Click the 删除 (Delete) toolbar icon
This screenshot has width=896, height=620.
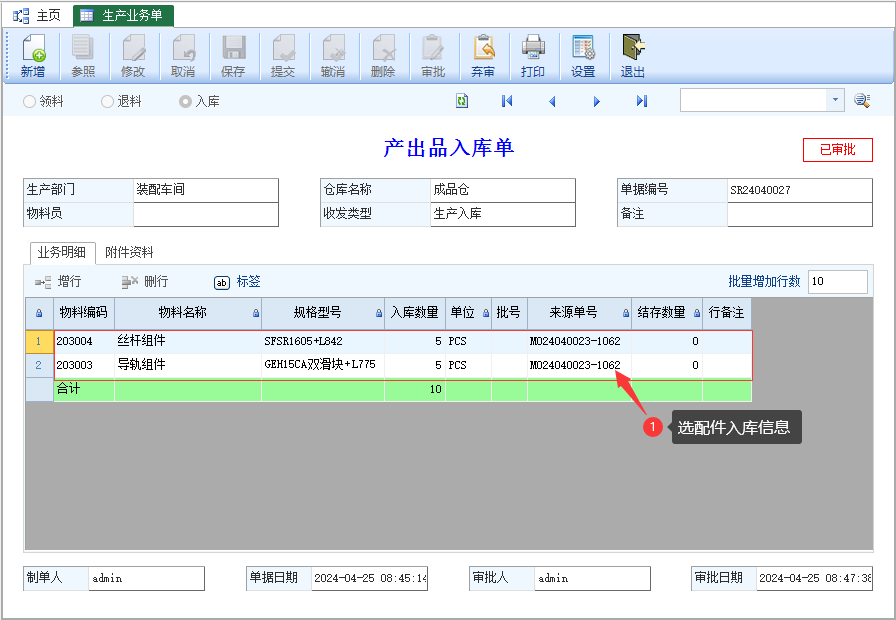(x=383, y=56)
